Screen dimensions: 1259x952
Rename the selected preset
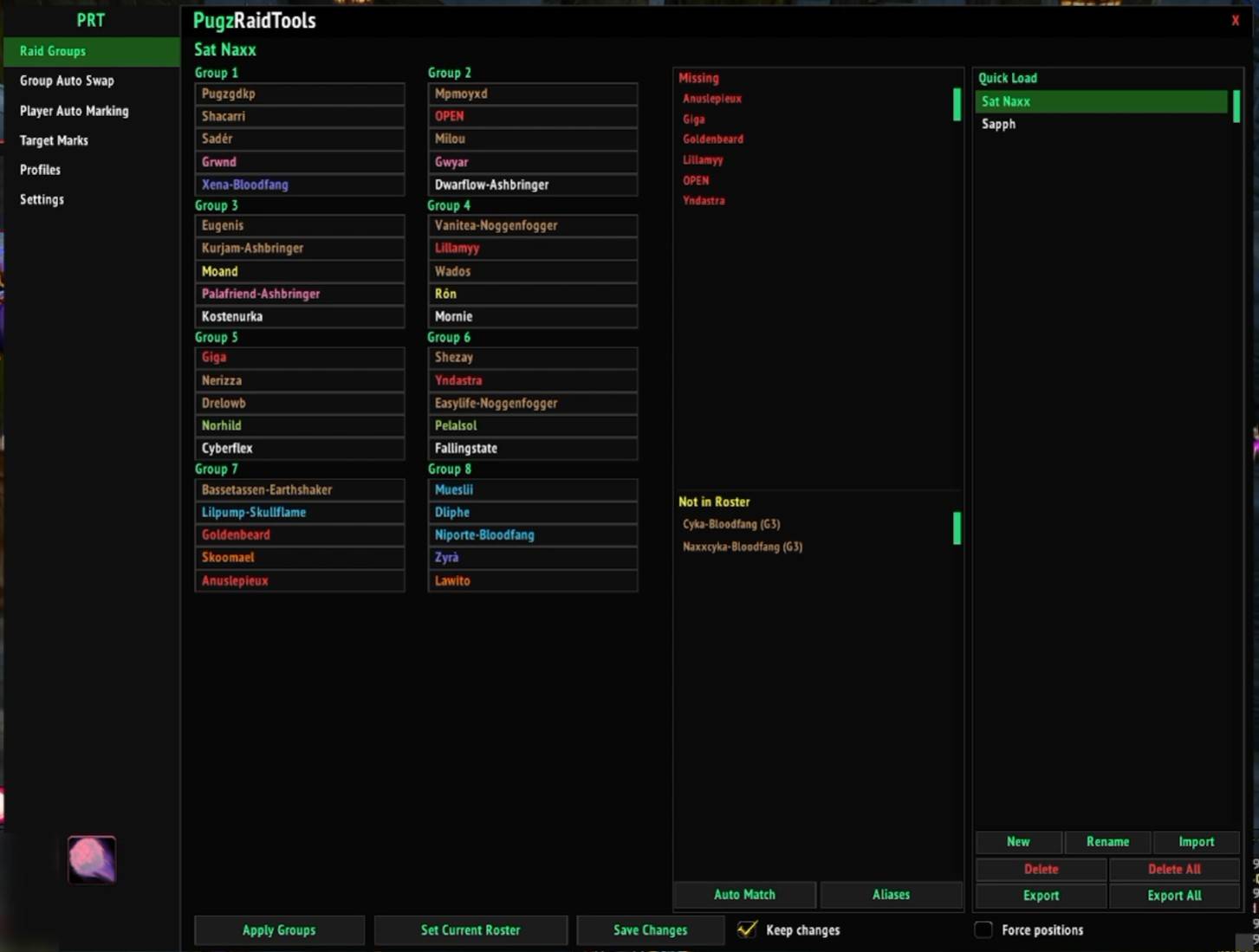point(1107,842)
